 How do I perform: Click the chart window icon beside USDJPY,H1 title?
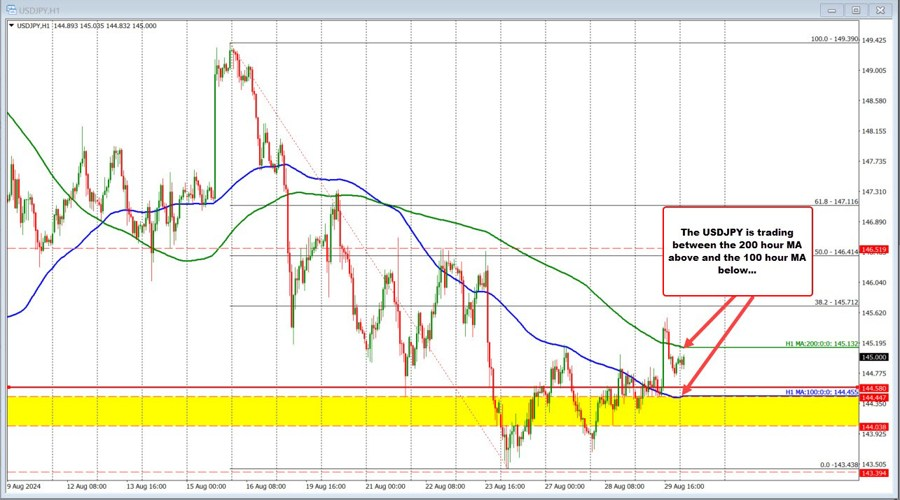11,10
